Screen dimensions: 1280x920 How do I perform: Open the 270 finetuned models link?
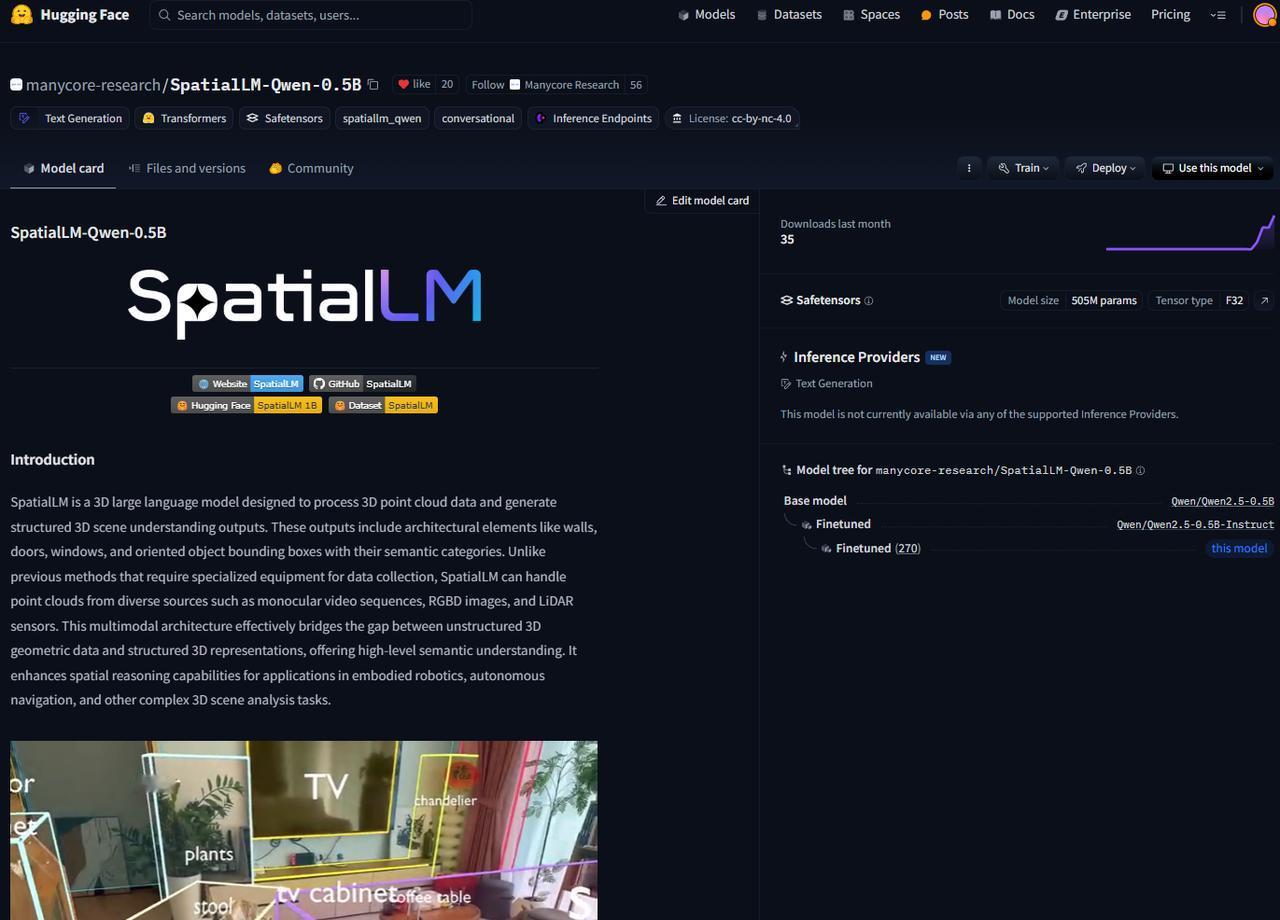(908, 548)
